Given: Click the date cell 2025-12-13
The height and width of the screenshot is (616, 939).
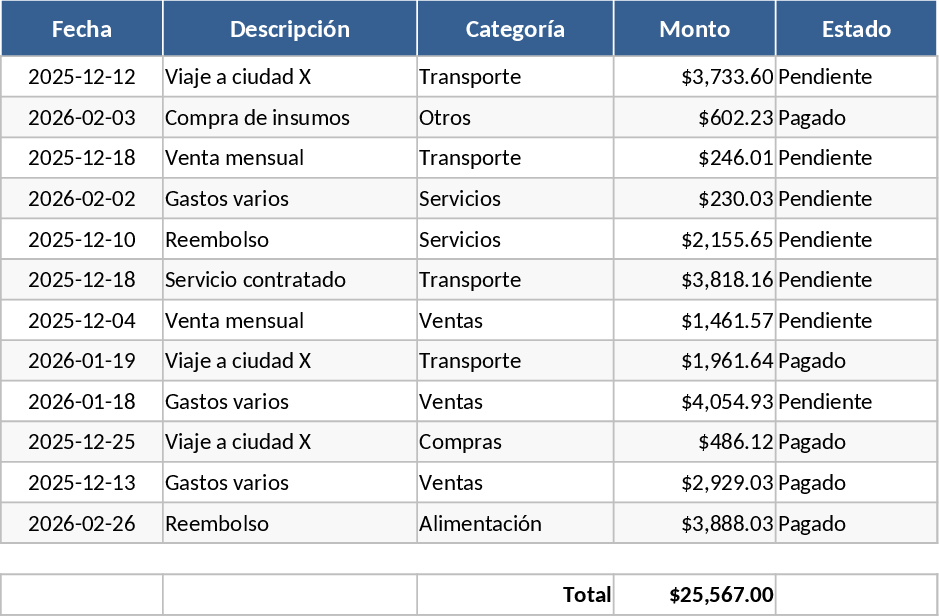Looking at the screenshot, I should [82, 483].
